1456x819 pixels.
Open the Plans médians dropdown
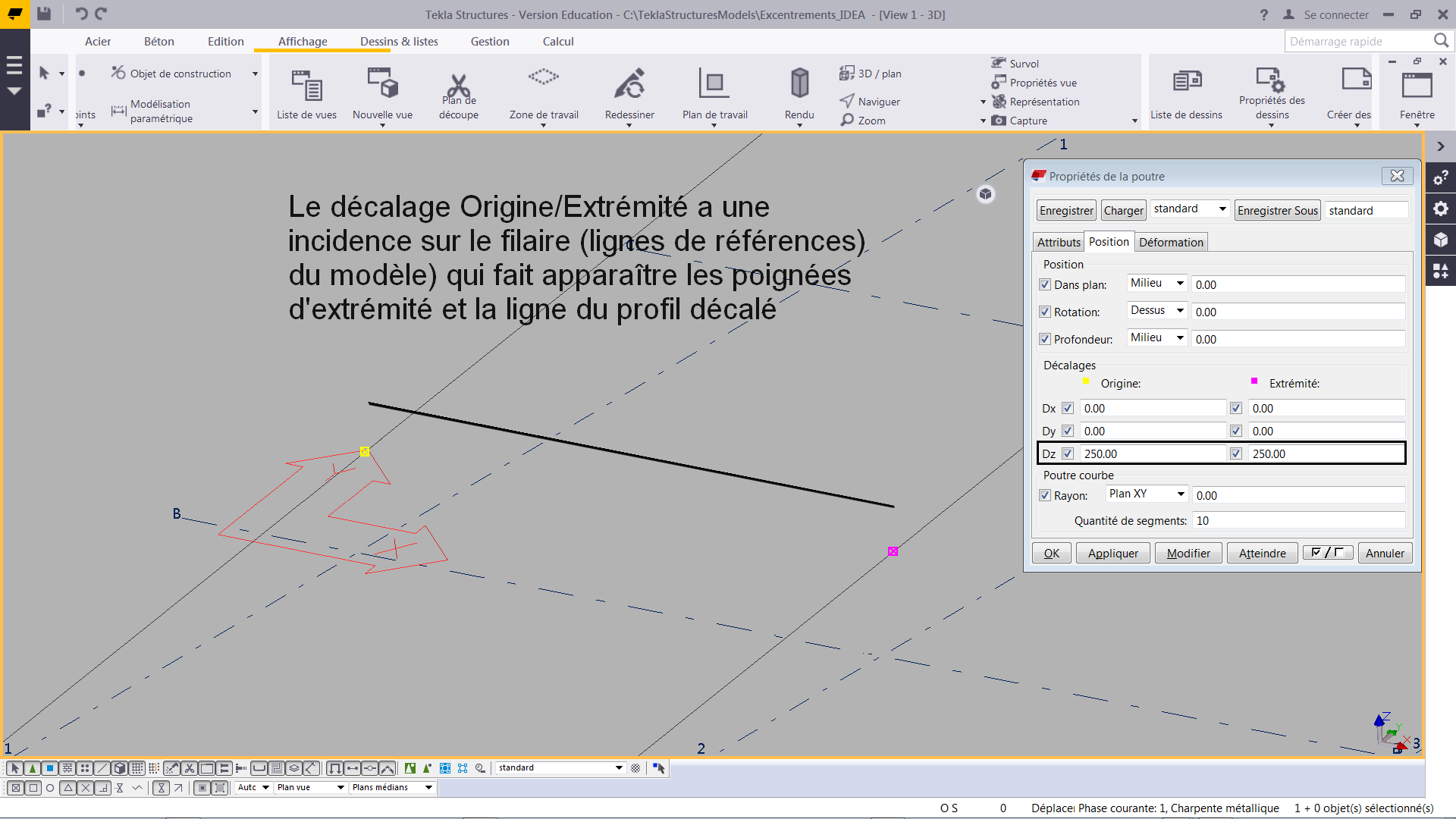[x=391, y=788]
